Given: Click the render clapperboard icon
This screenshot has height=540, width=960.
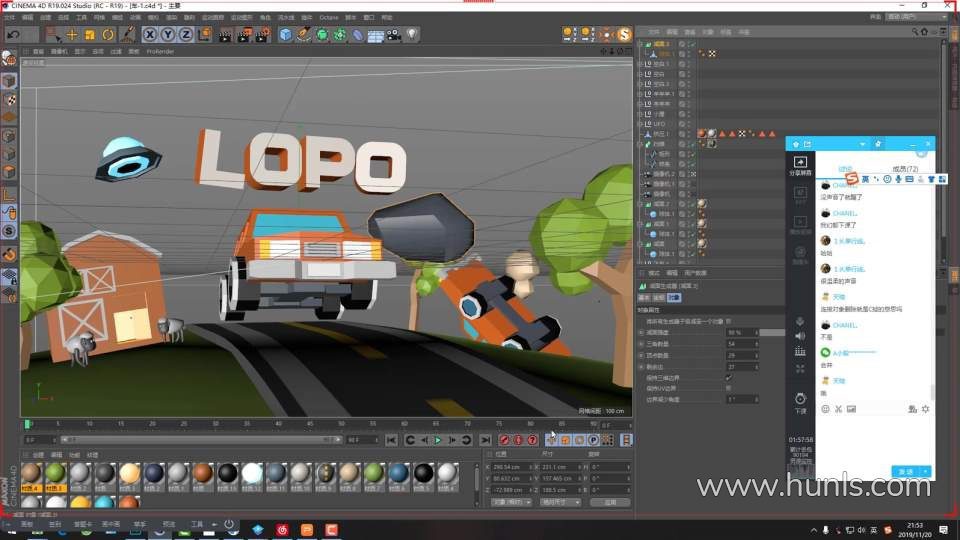Looking at the screenshot, I should [226, 35].
